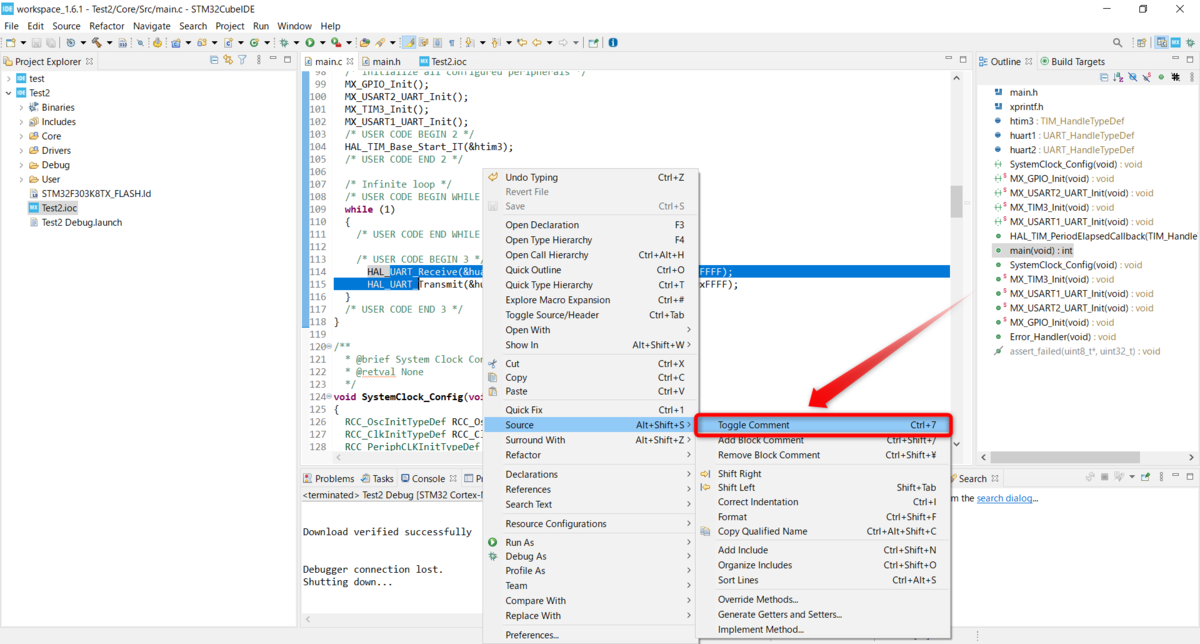Toggle Show Whitespace Characters pilcrow icon
The image size is (1200, 644).
451,43
